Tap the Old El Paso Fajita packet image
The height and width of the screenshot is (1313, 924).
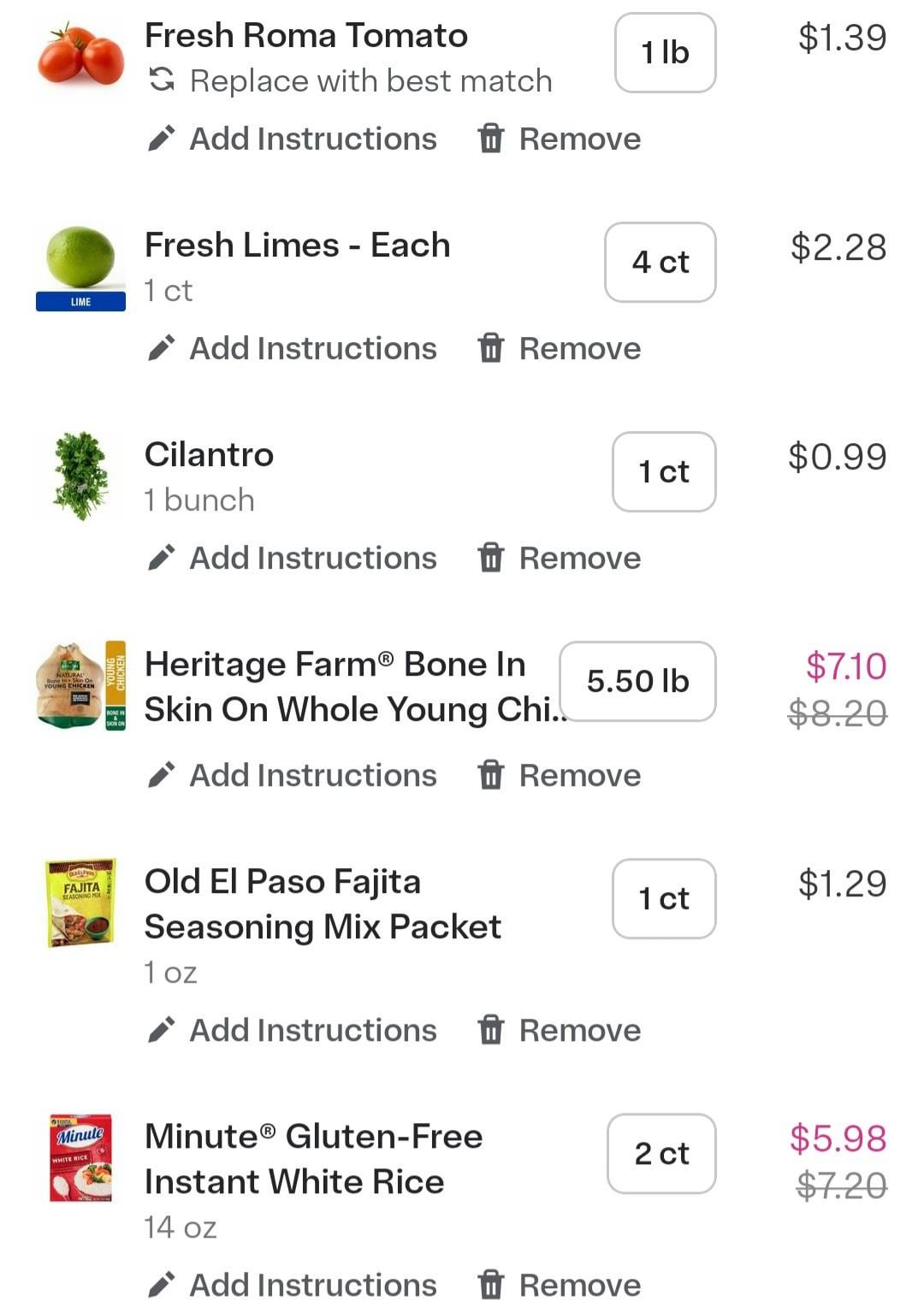[80, 902]
